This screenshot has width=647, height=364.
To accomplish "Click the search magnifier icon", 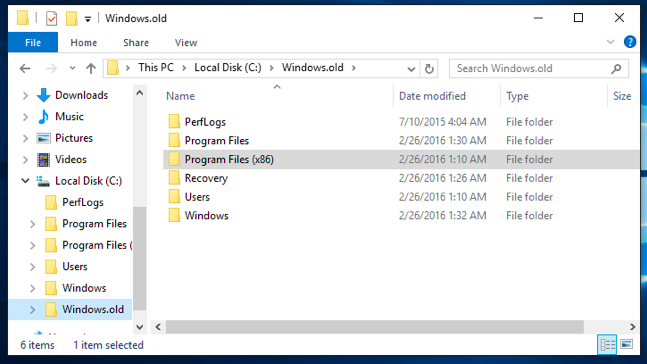I will [x=616, y=69].
